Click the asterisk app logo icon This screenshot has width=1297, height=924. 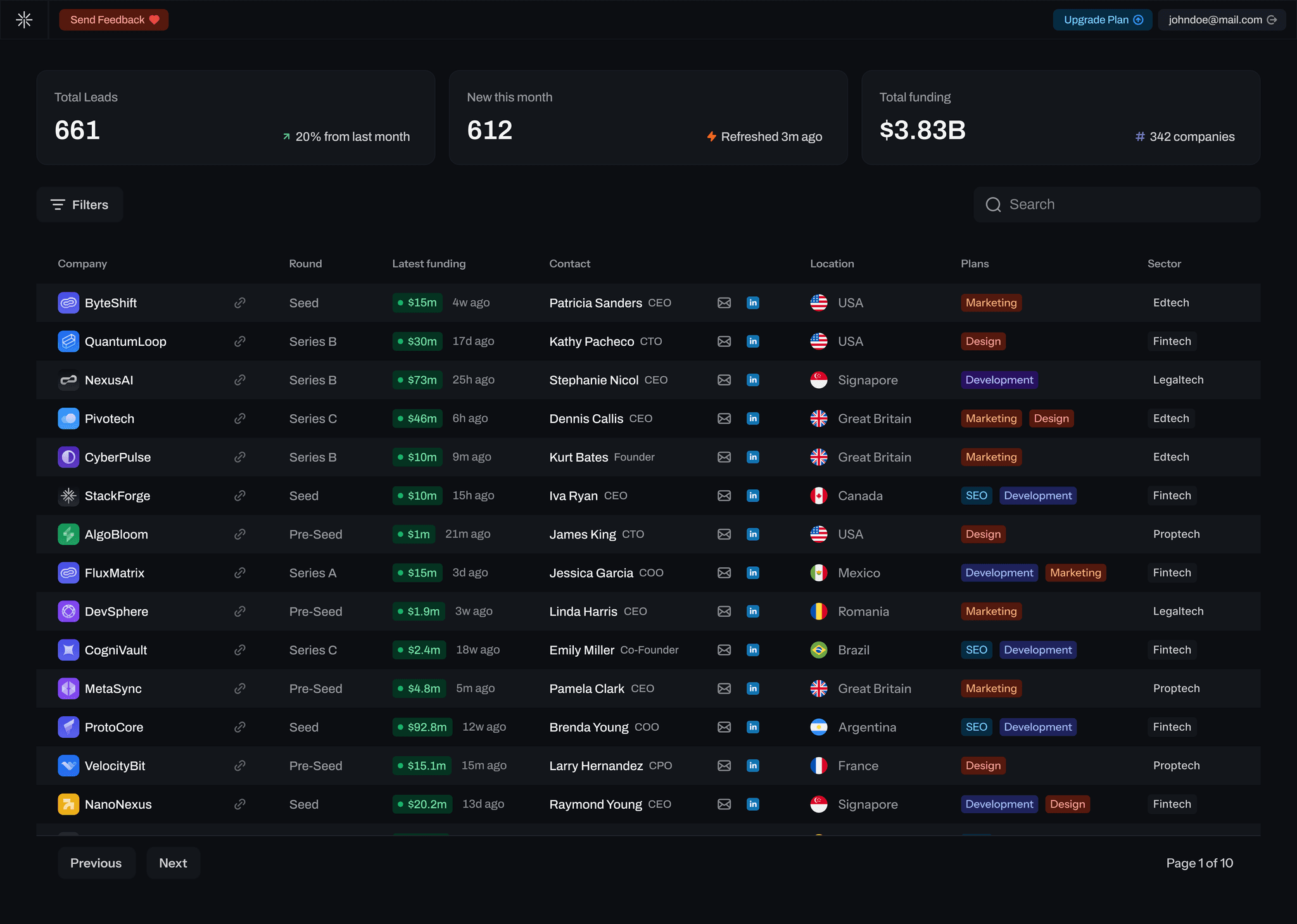(24, 20)
